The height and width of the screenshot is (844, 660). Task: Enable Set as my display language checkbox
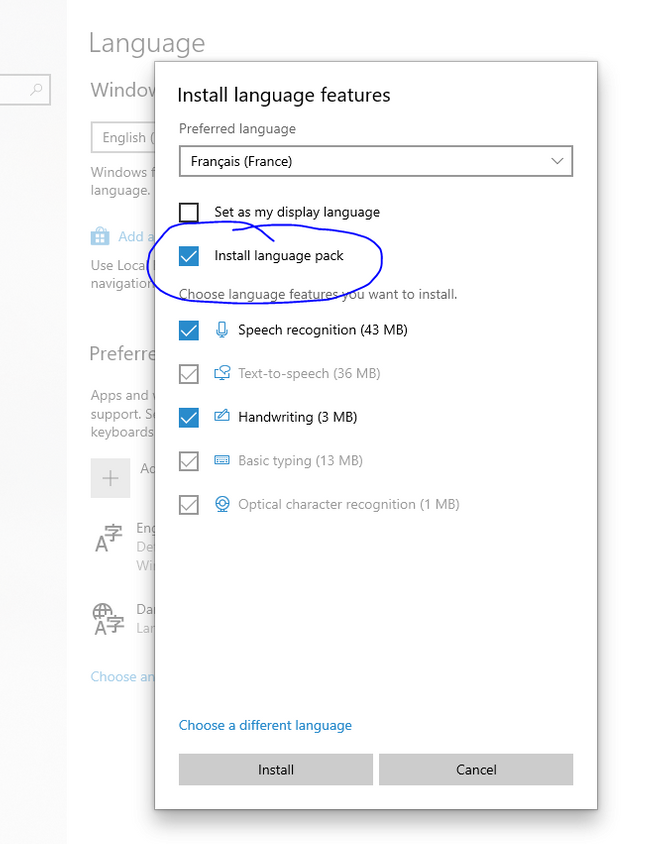(x=189, y=212)
